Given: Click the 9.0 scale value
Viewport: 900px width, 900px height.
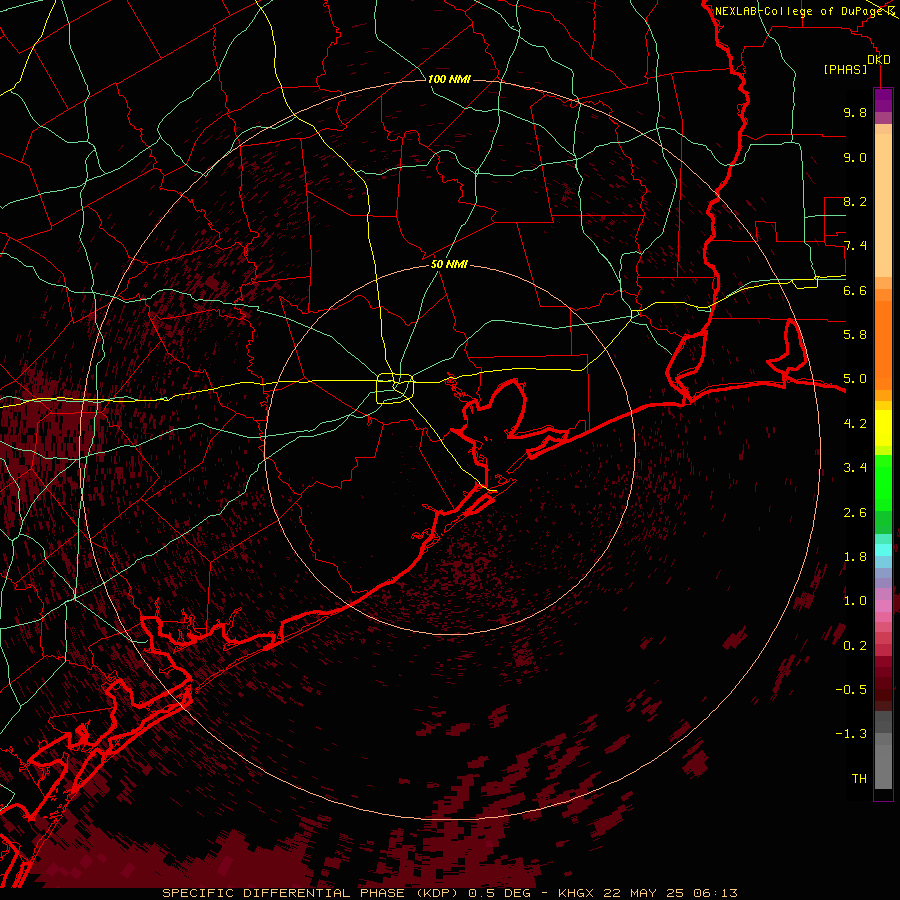Looking at the screenshot, I should pos(855,157).
